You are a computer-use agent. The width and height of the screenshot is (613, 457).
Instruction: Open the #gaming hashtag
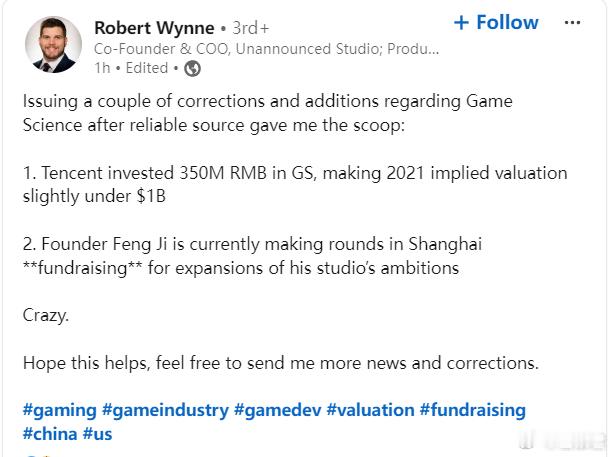point(59,410)
